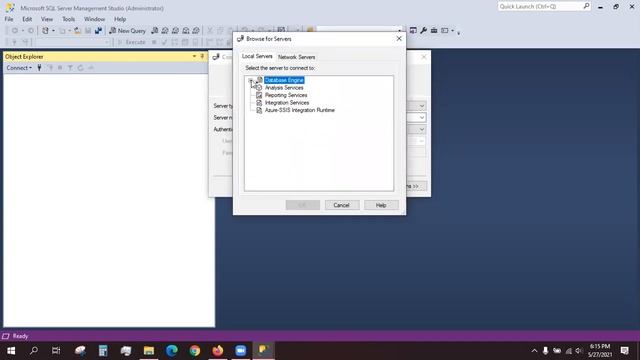Click the Toolbox icon in the toolbar

pyautogui.click(x=434, y=31)
